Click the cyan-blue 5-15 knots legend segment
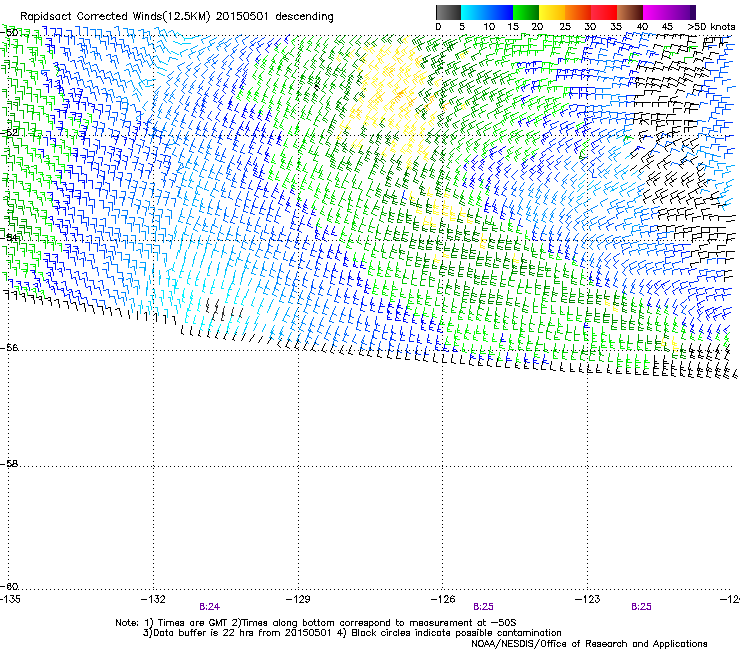The height and width of the screenshot is (650, 740). [487, 12]
